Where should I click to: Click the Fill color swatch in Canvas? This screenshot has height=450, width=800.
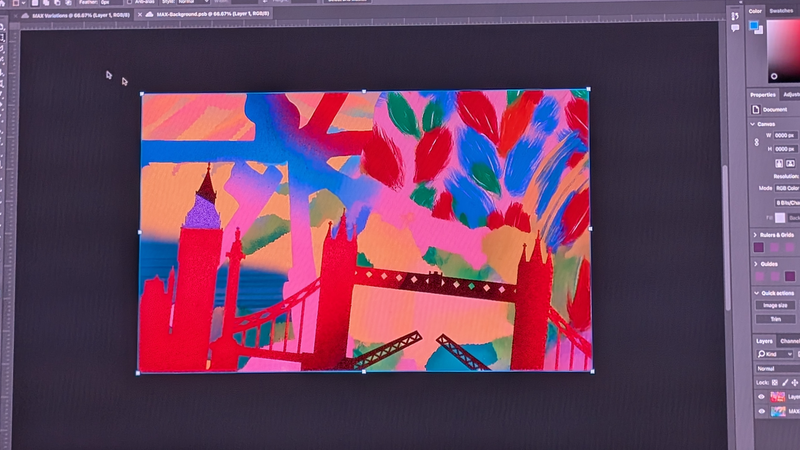coord(780,218)
